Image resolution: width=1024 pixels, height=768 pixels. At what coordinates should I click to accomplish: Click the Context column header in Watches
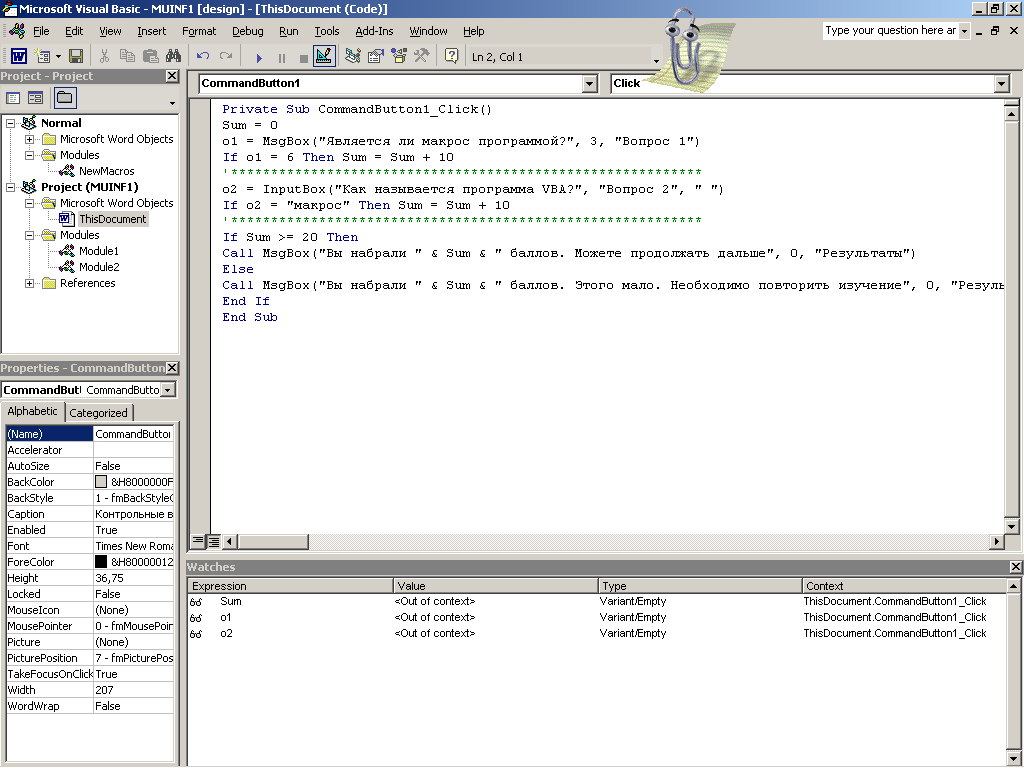point(903,586)
